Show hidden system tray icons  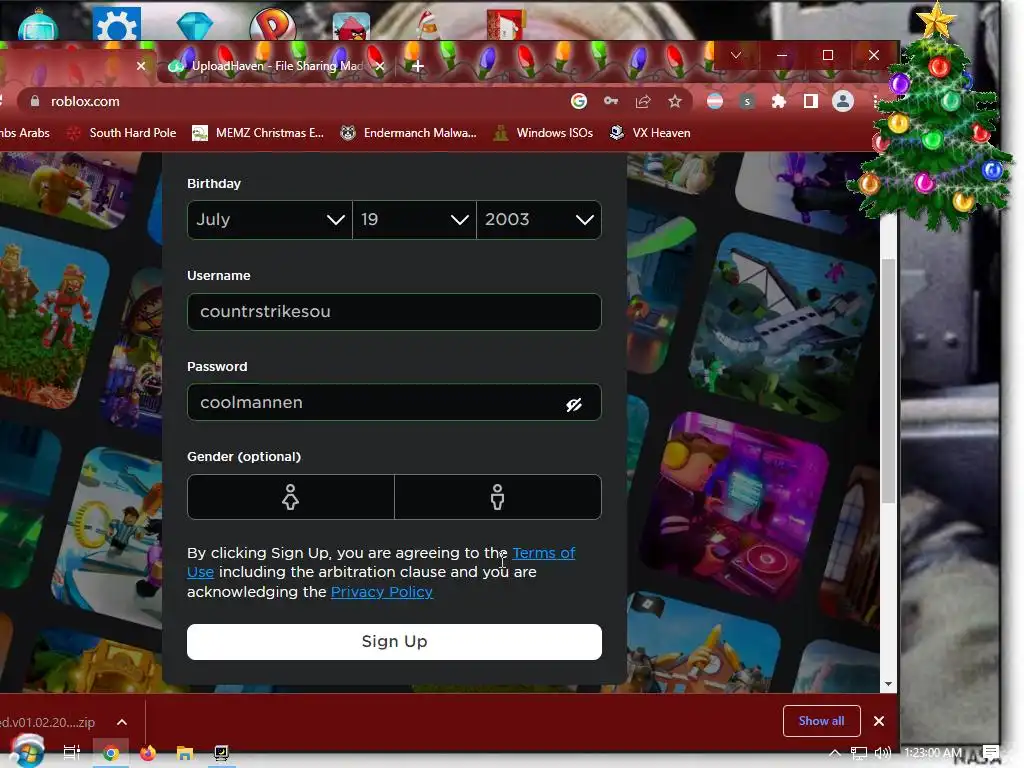point(835,753)
